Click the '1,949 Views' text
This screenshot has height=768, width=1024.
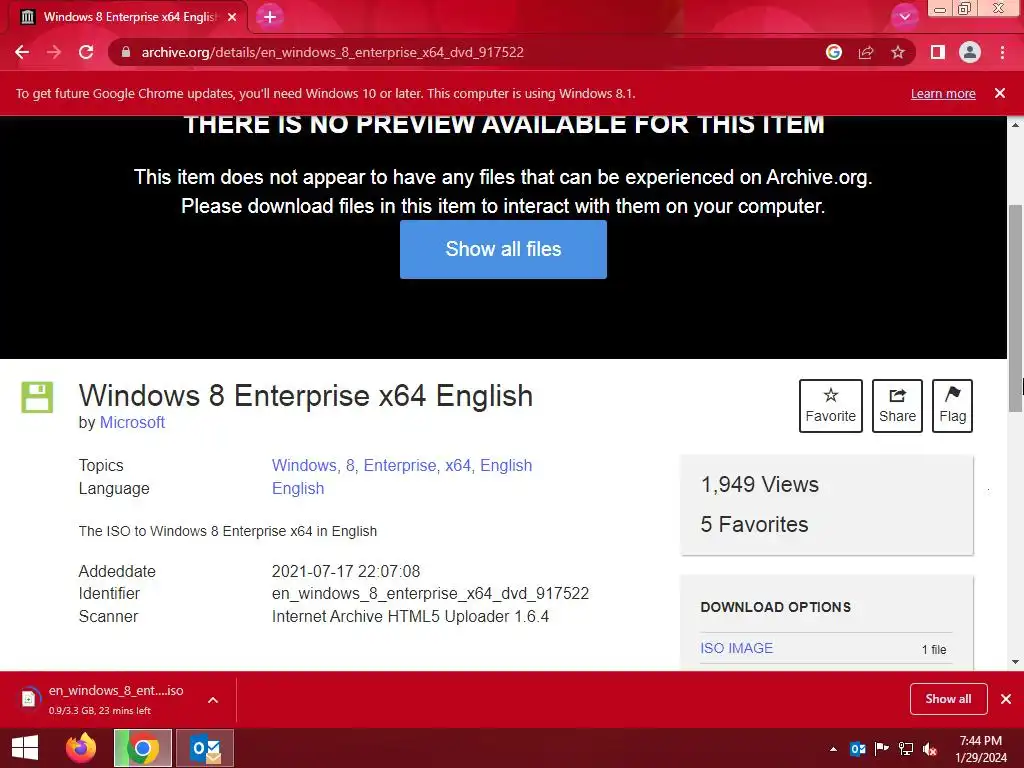[760, 485]
